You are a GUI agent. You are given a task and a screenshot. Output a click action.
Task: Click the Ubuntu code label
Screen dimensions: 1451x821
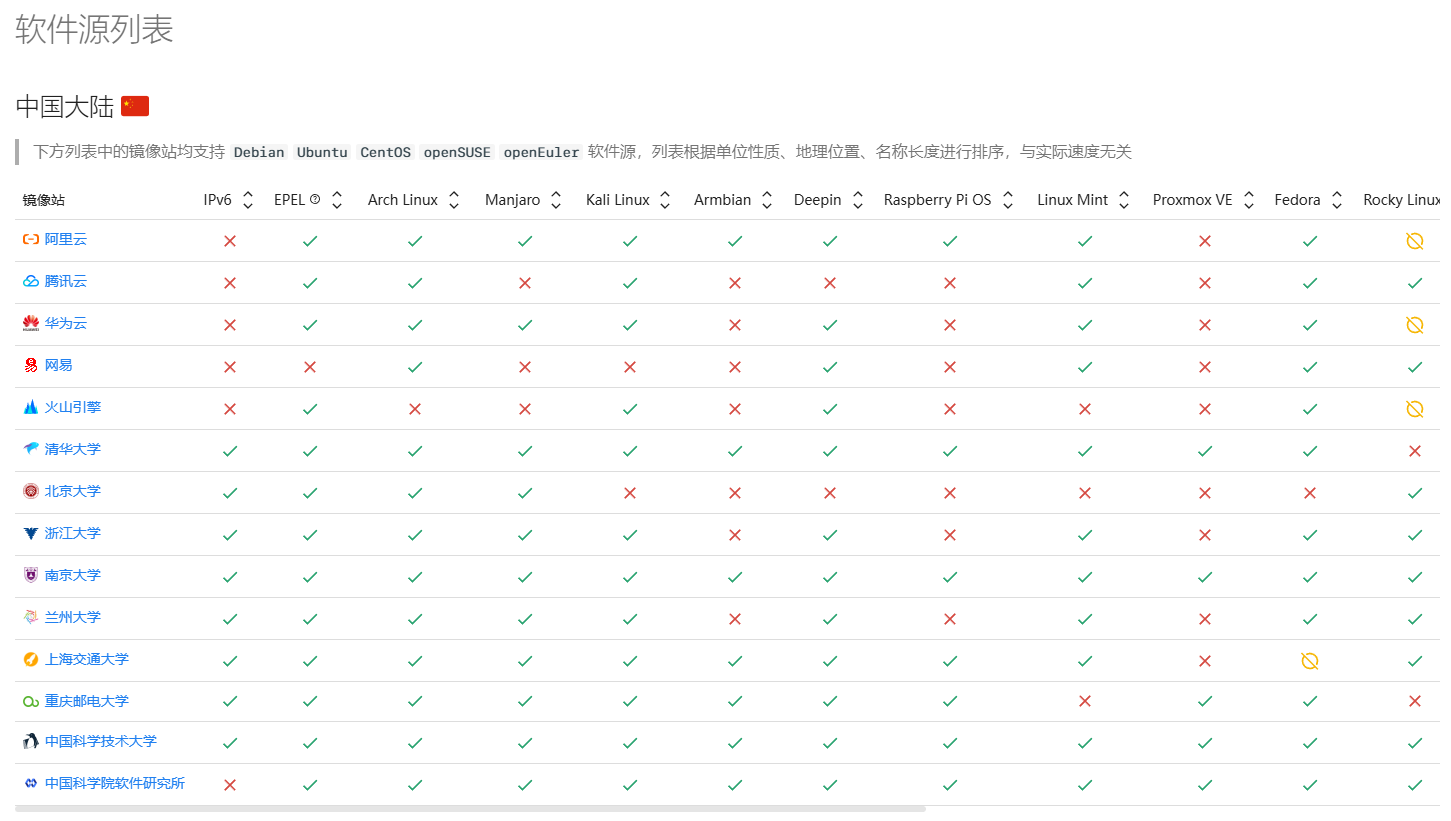point(322,152)
